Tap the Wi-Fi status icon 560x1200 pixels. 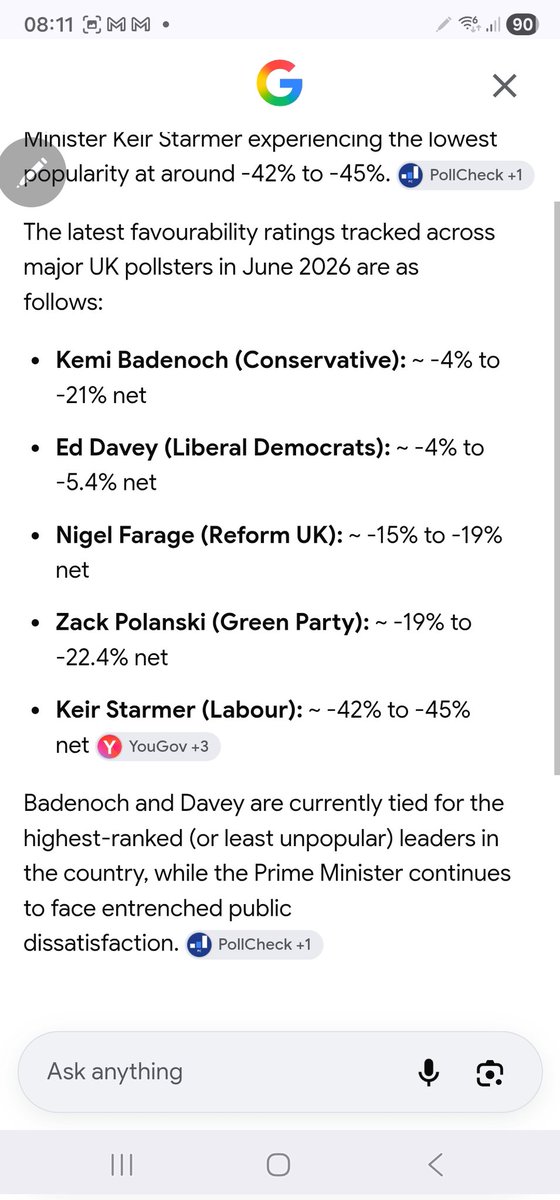tap(469, 23)
